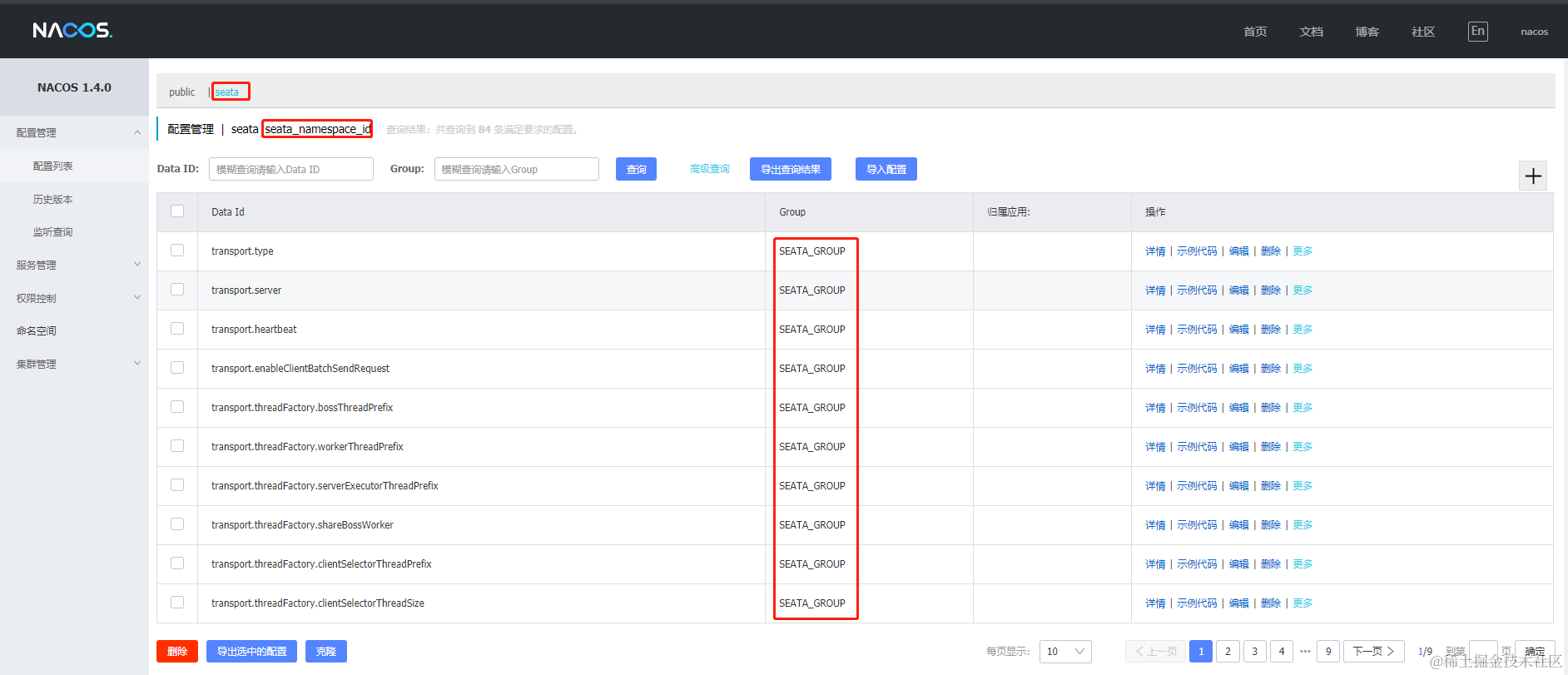This screenshot has width=1568, height=675.
Task: Open 更多 menu for transport.type row
Action: click(1303, 251)
